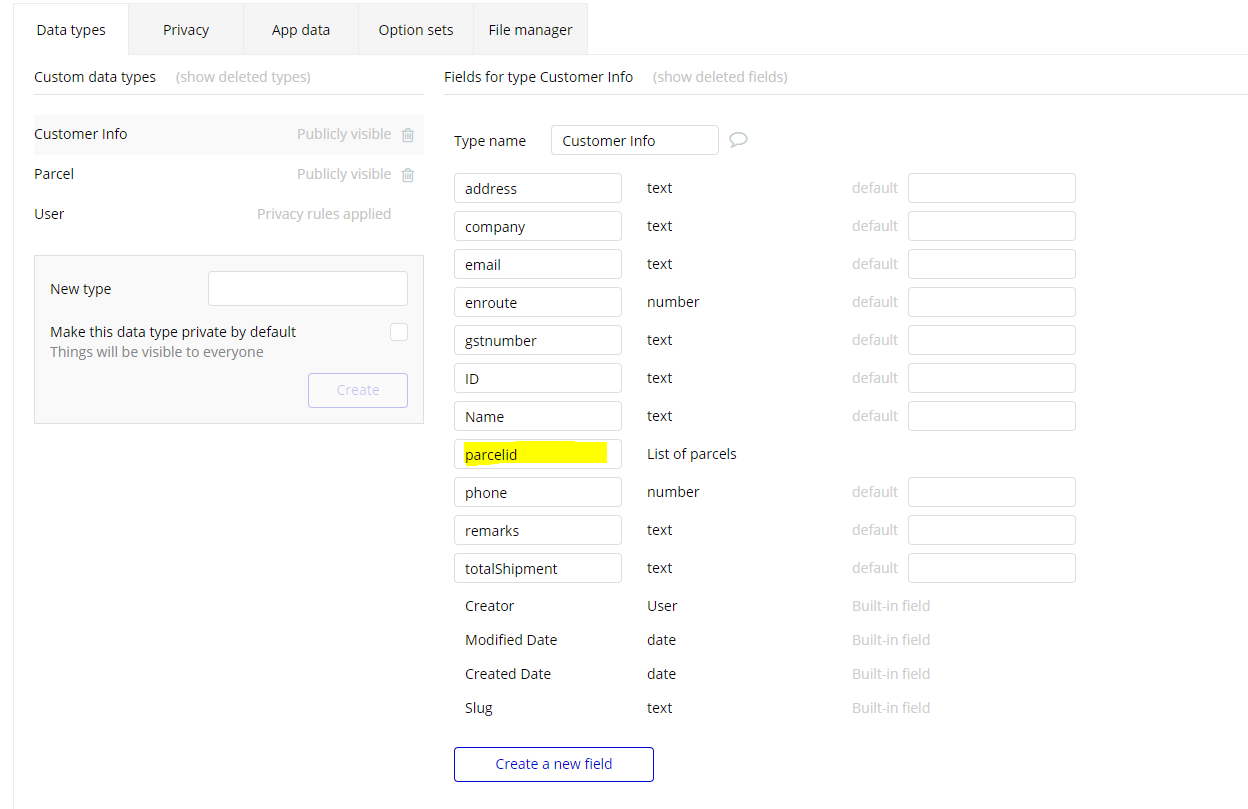Select the User data type
Screen dimensions: 1248x809
(49, 214)
